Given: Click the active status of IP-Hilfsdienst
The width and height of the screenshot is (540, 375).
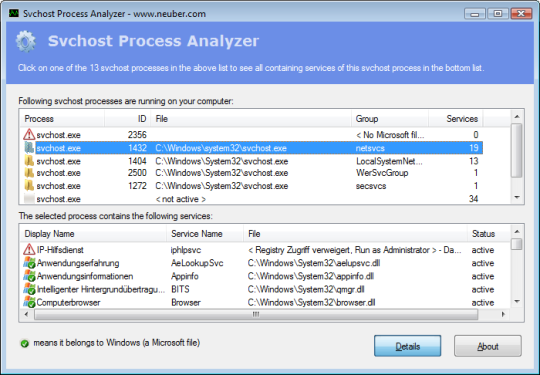Looking at the screenshot, I should pos(483,250).
